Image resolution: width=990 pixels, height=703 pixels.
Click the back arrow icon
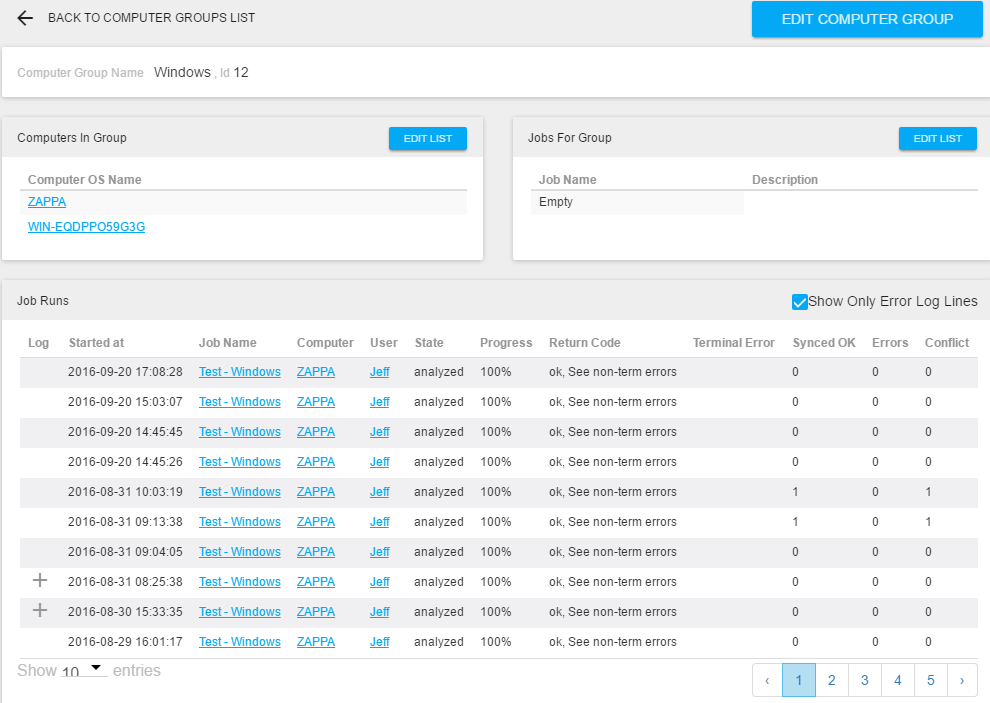[25, 18]
